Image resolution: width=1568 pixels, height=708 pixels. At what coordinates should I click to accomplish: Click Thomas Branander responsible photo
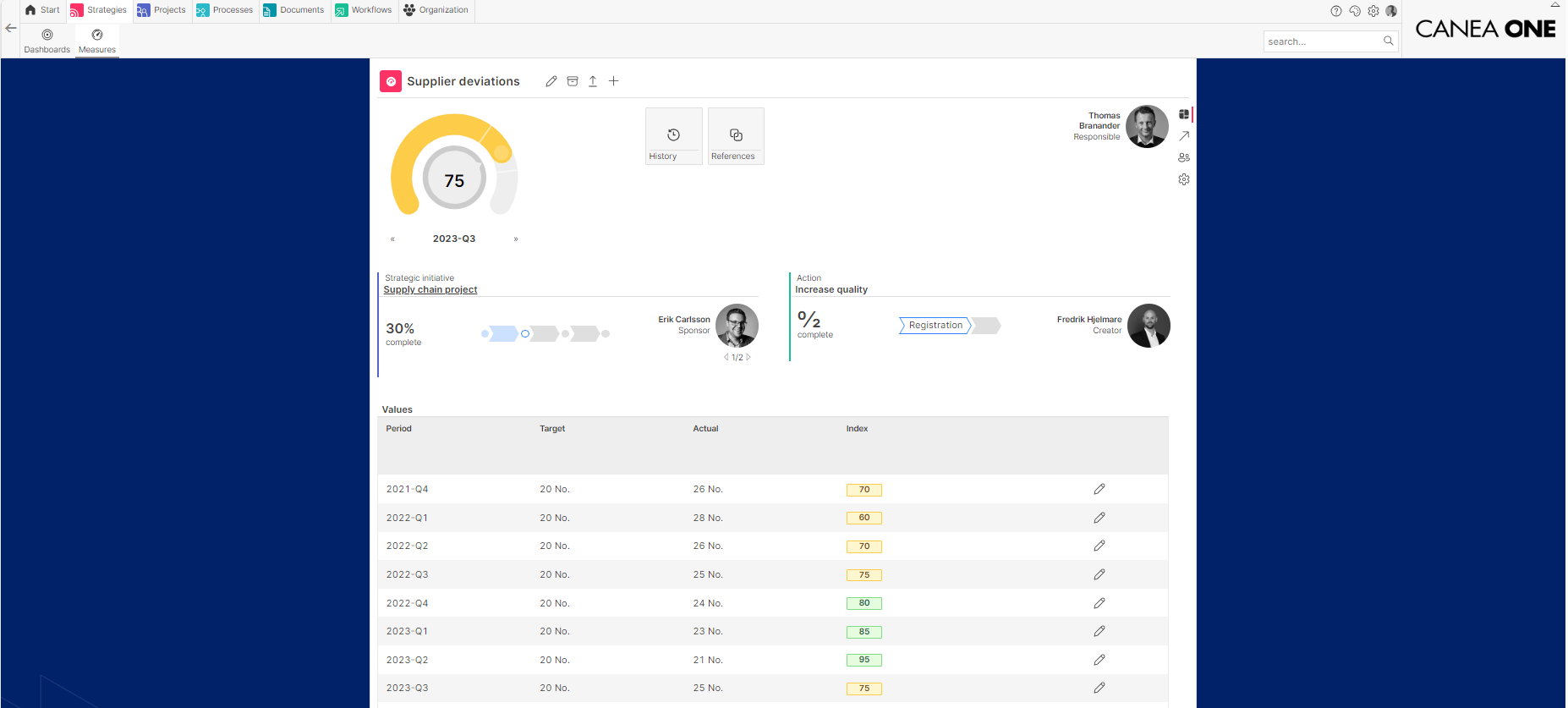click(1147, 126)
